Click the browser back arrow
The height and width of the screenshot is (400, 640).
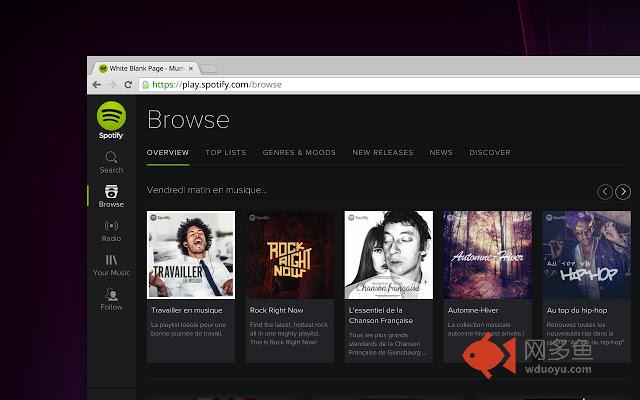(97, 84)
